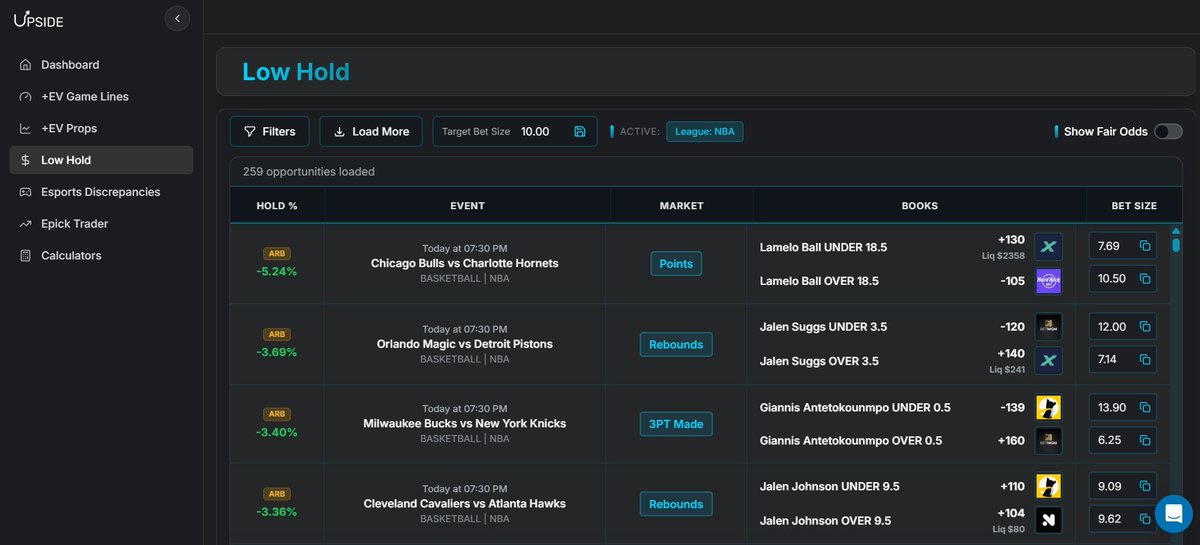Click the -5.24% hold value
This screenshot has width=1200, height=545.
(x=277, y=271)
